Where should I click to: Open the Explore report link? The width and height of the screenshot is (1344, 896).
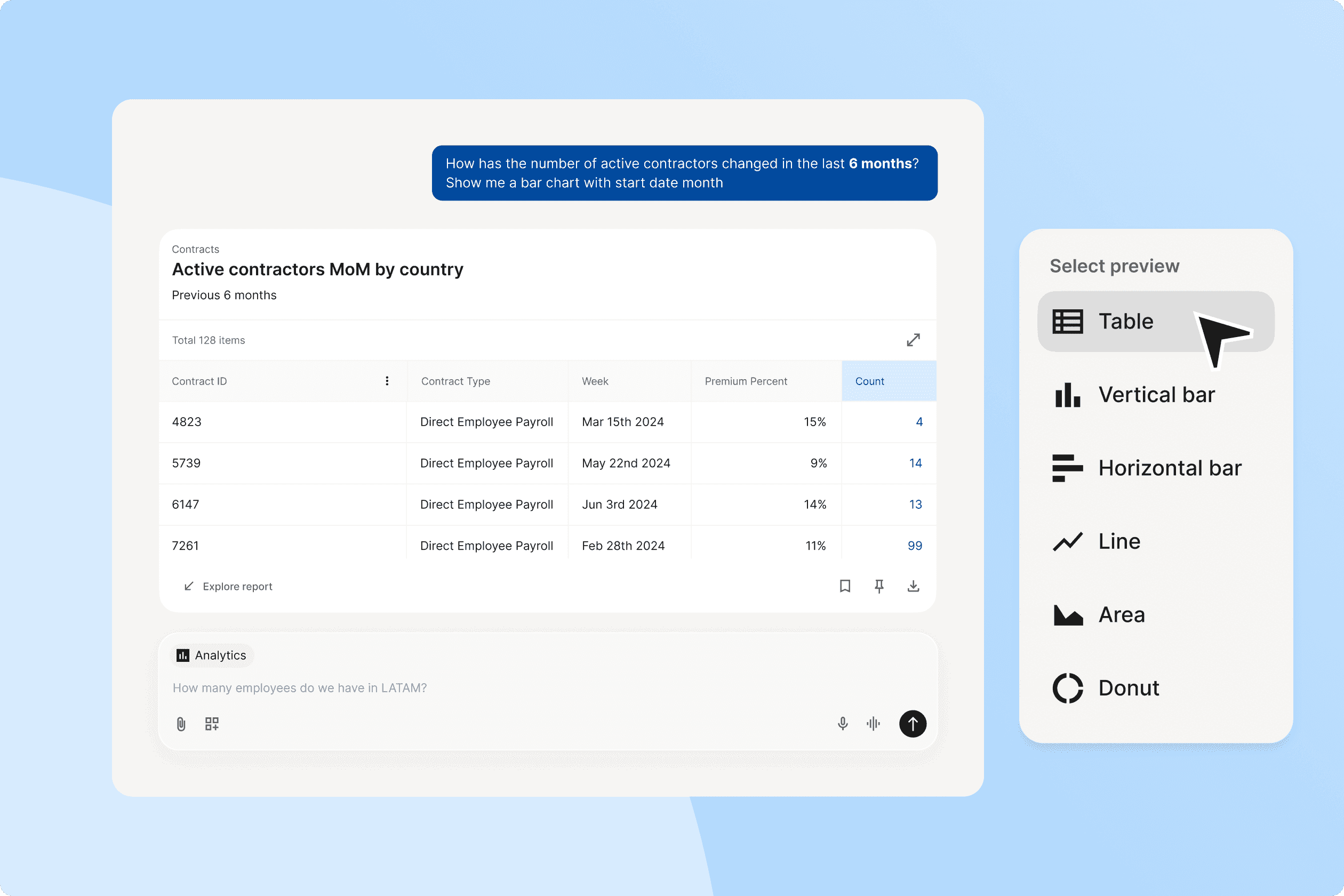[x=228, y=586]
